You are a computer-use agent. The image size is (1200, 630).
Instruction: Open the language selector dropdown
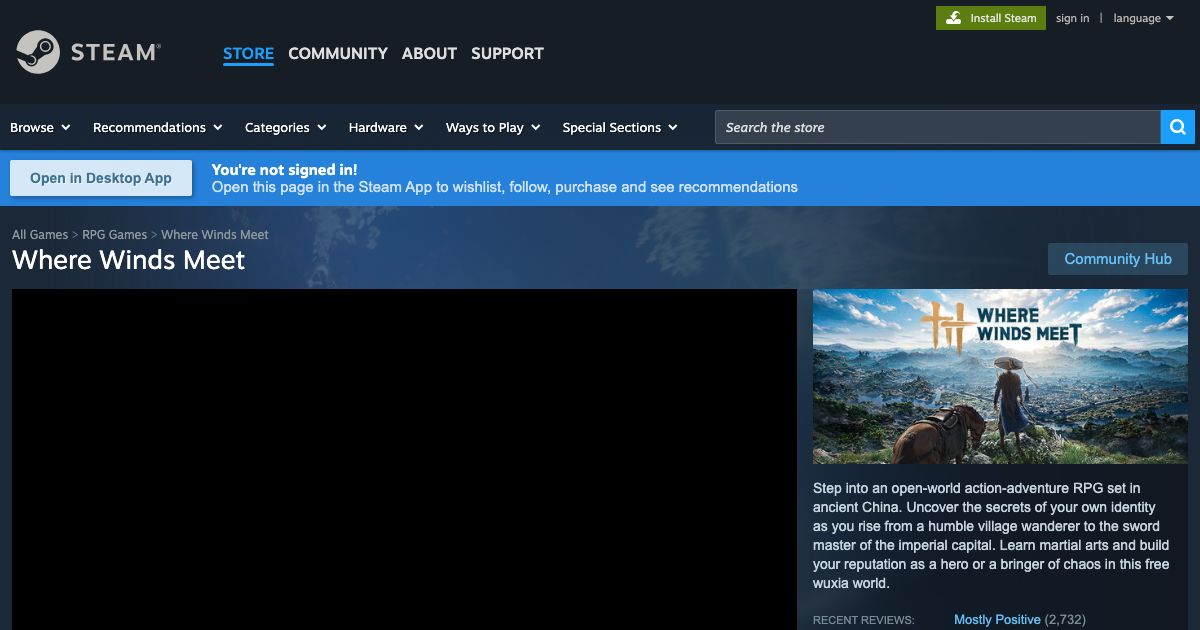(1143, 18)
